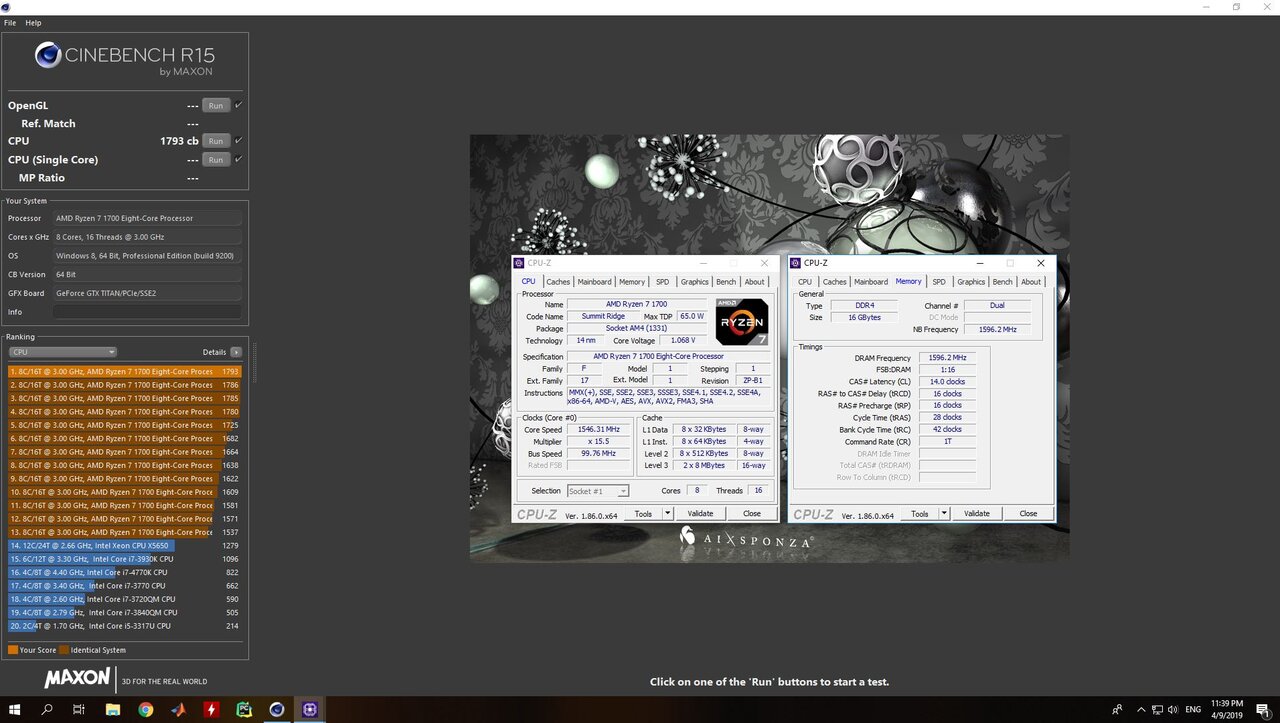Viewport: 1280px width, 723px height.
Task: Toggle the CPU test checkmark
Action: click(238, 141)
